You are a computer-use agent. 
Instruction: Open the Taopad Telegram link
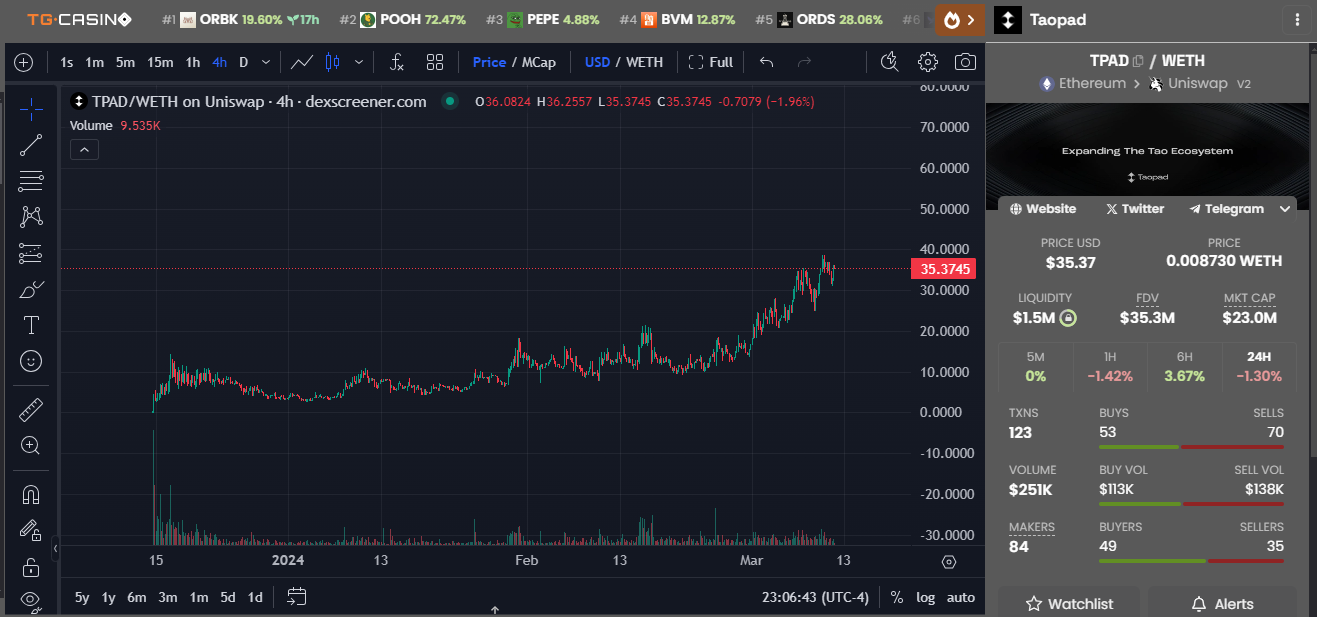(x=1226, y=209)
